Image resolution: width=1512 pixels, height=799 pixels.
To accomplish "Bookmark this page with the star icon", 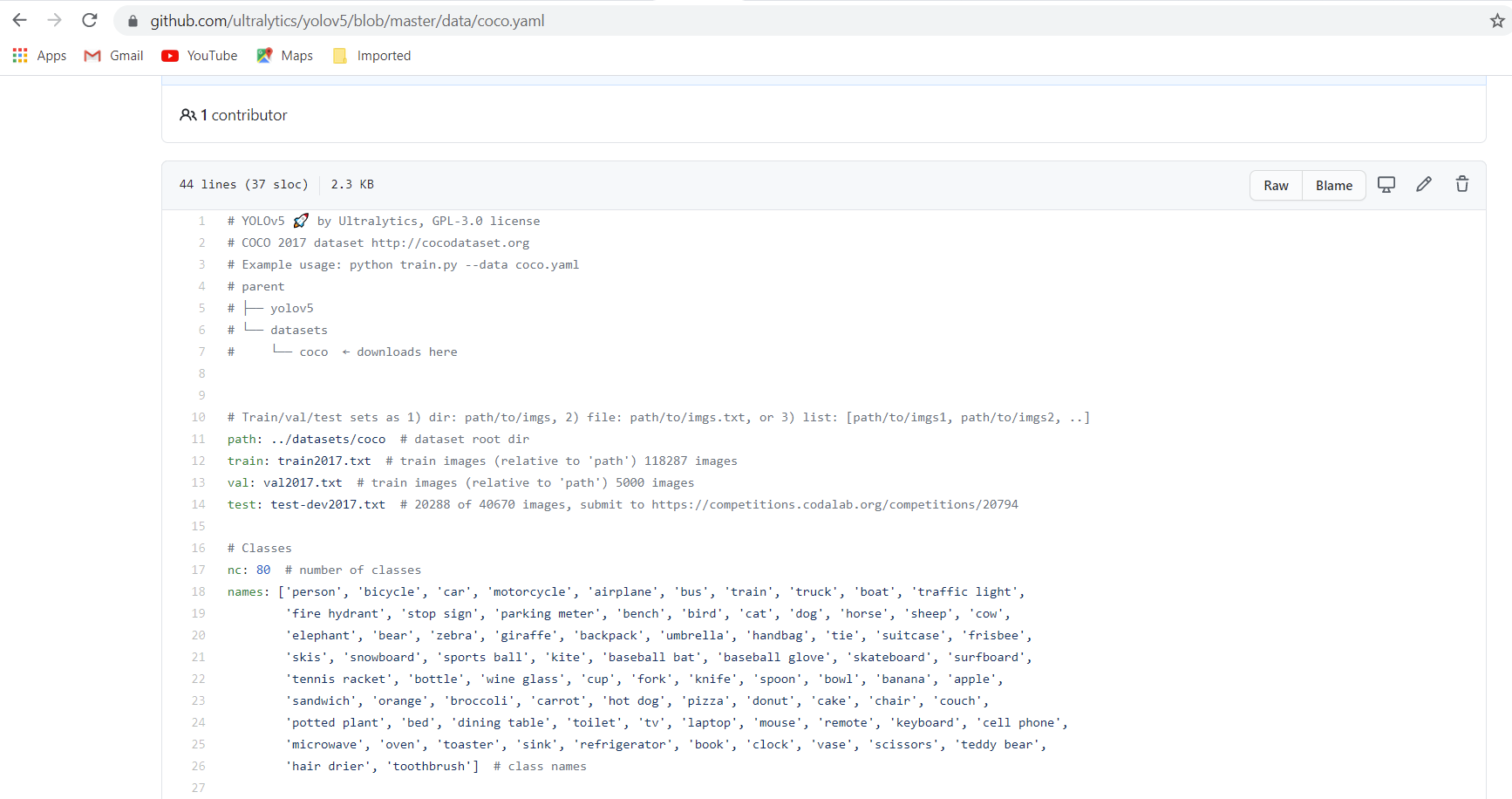I will [x=1496, y=19].
